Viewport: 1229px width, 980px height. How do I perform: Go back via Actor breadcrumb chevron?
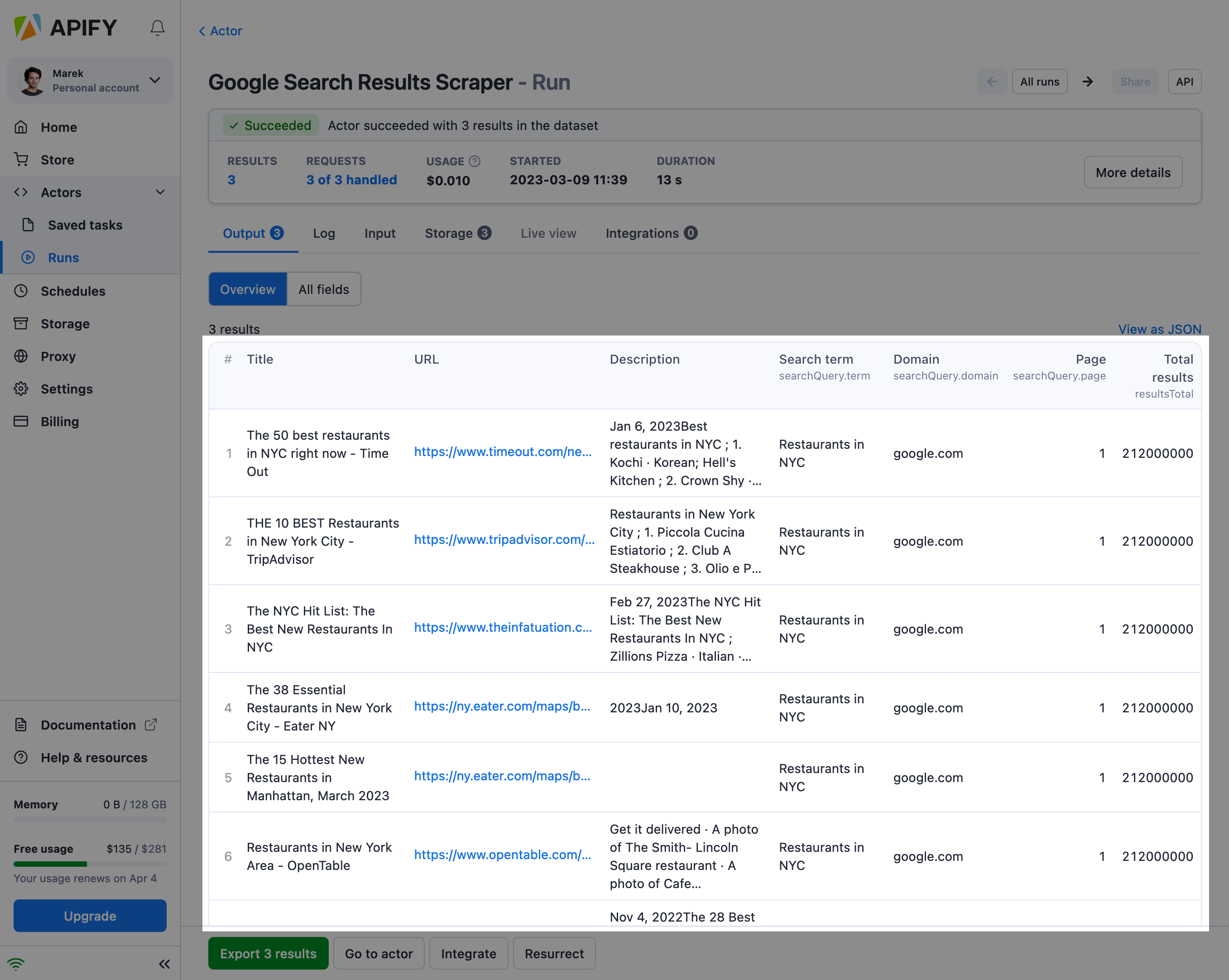click(202, 31)
